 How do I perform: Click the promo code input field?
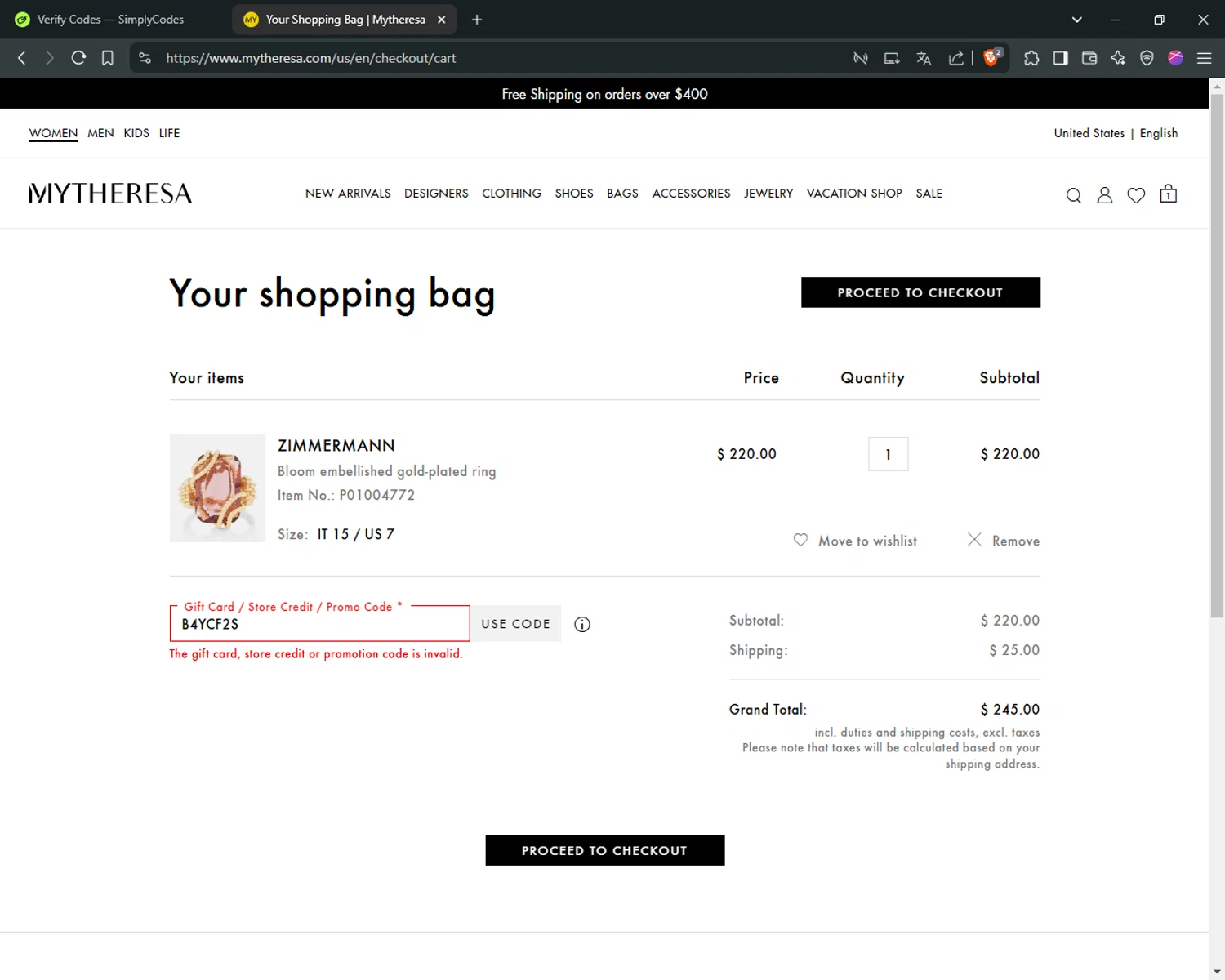(320, 624)
